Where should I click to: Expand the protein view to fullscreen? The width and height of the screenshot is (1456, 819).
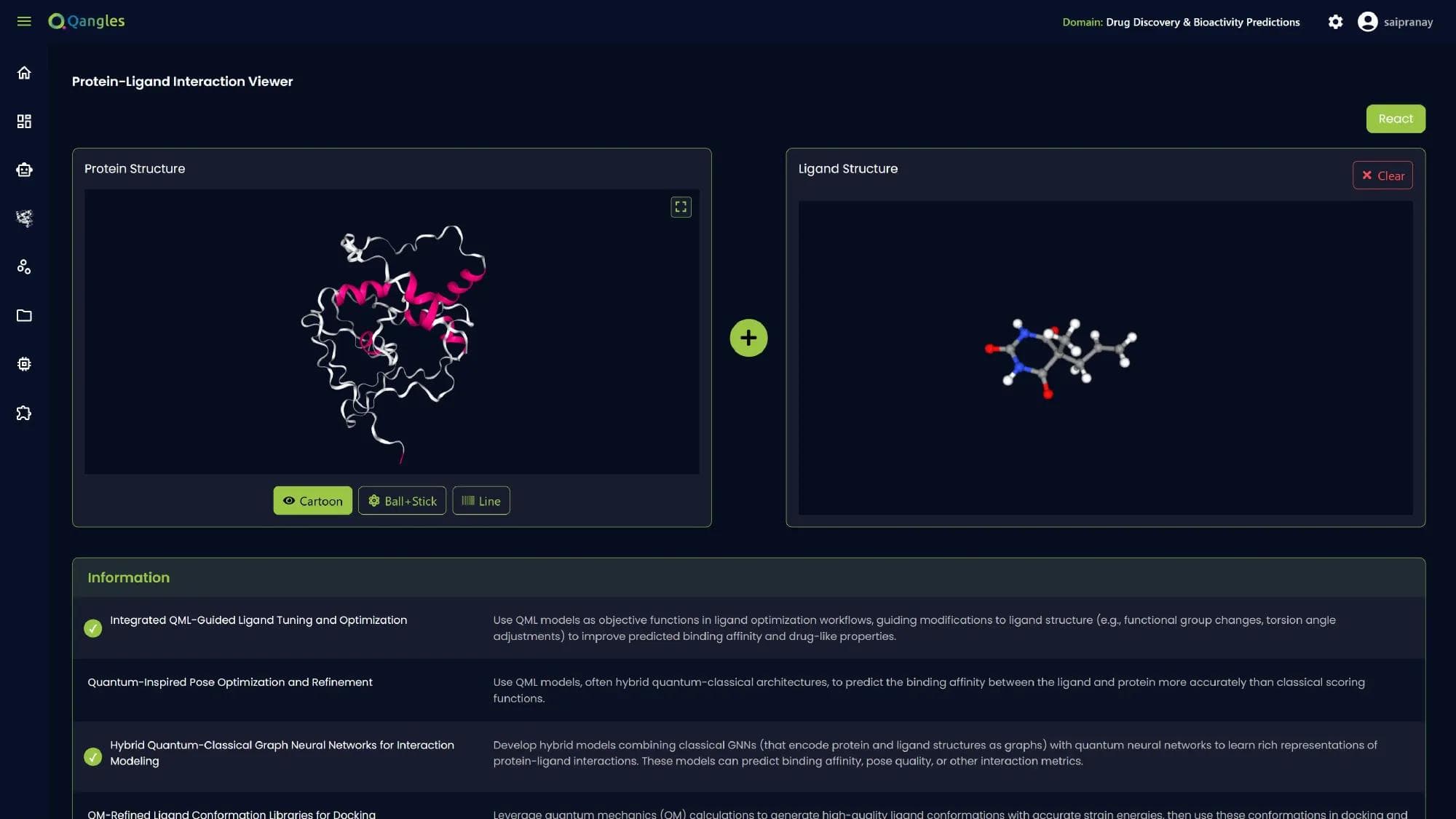point(681,207)
